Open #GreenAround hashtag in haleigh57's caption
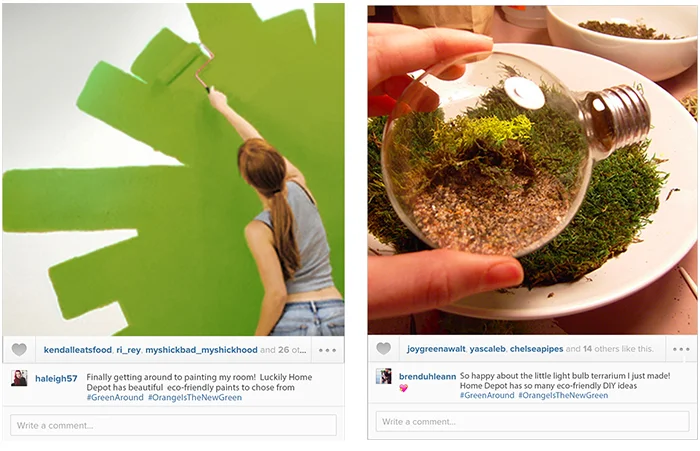 point(115,397)
